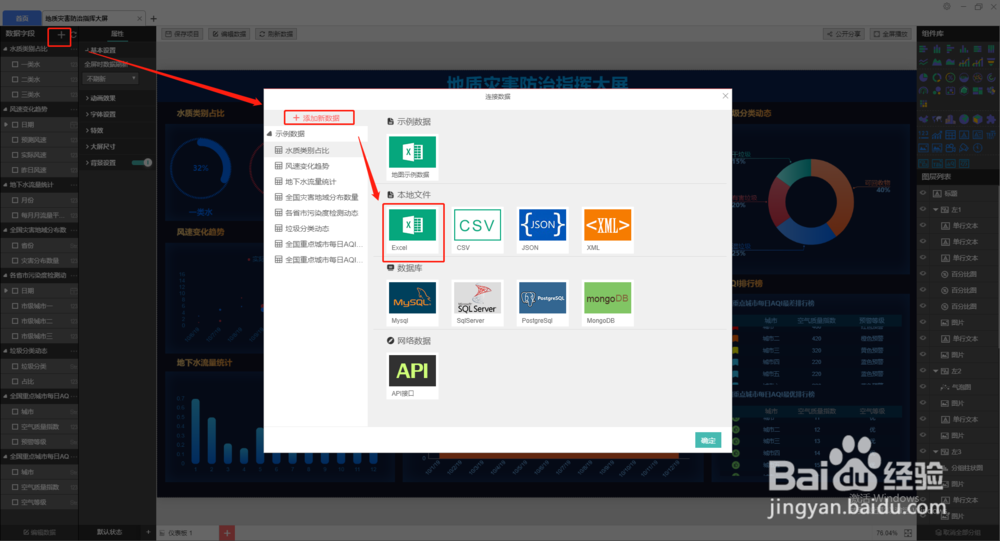Viewport: 1000px width, 541px height.
Task: Click 取消全部分组 below the layer list
Action: pyautogui.click(x=959, y=532)
